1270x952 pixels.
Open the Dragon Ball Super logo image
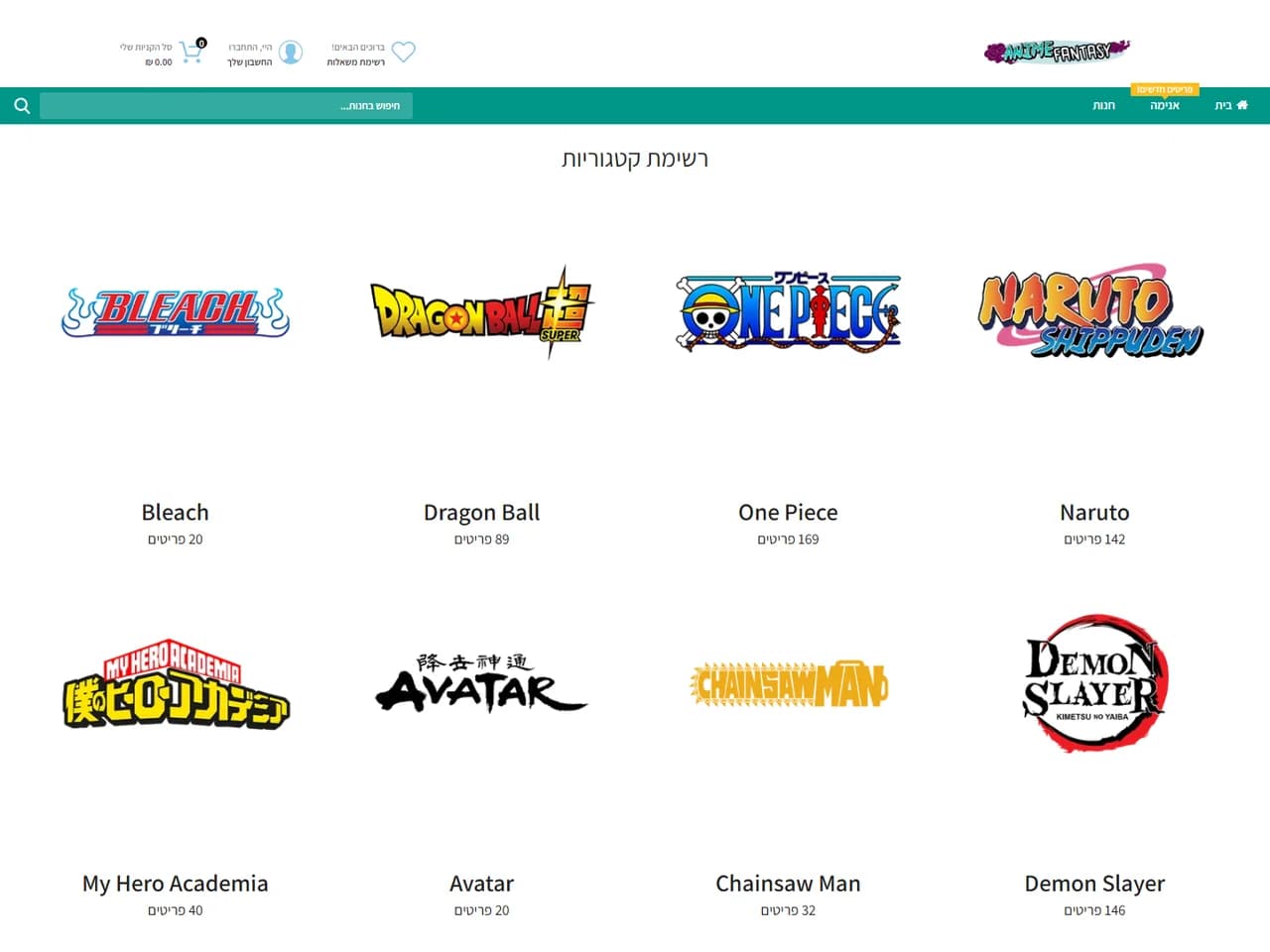tap(482, 311)
